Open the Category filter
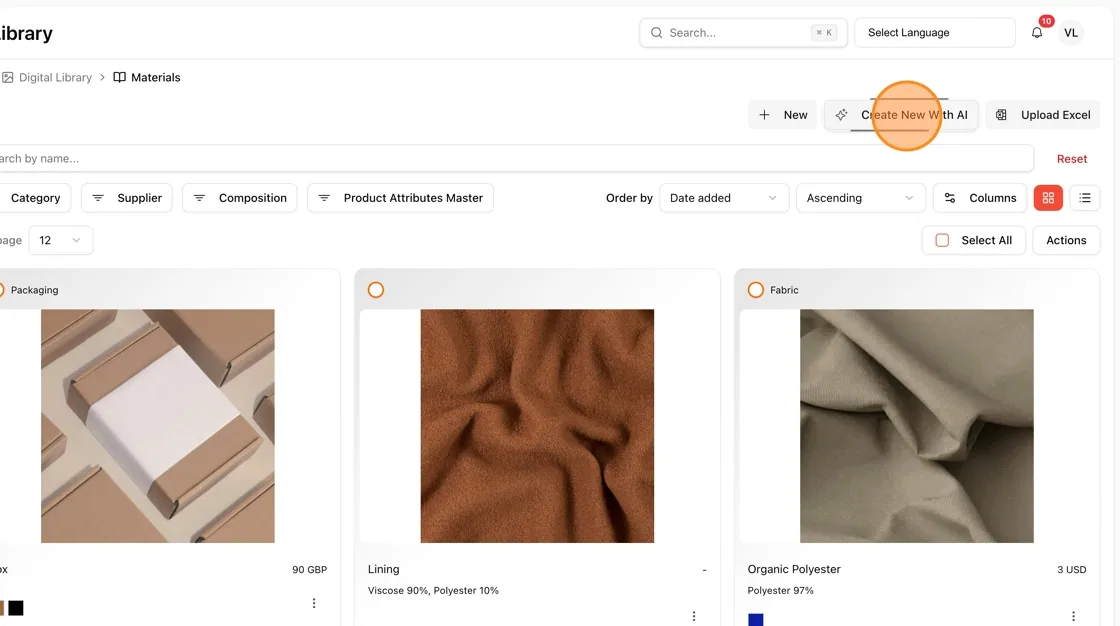 (34, 198)
